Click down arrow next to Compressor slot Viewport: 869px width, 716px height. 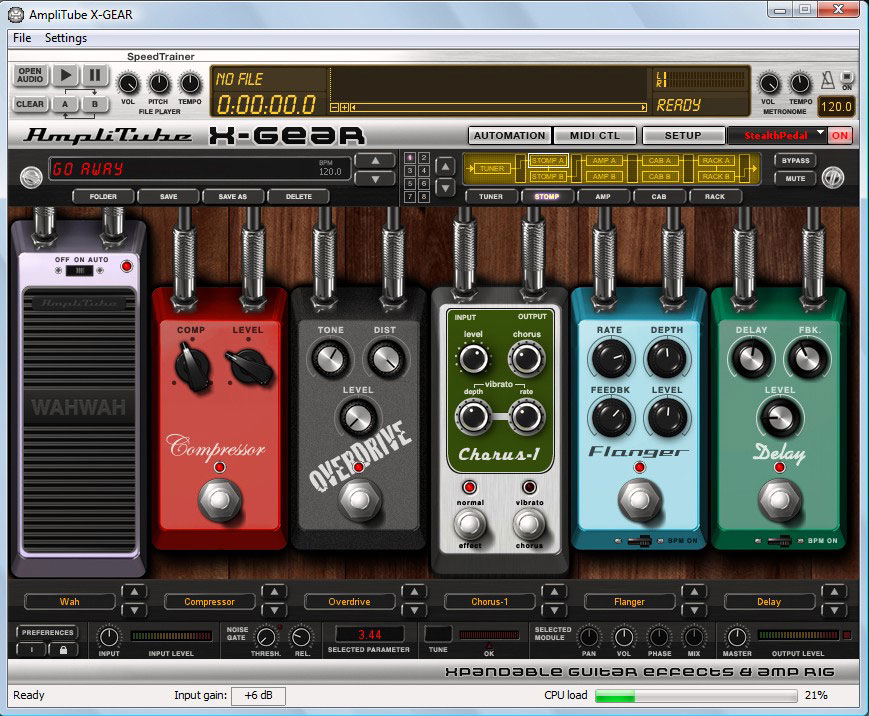pos(274,611)
